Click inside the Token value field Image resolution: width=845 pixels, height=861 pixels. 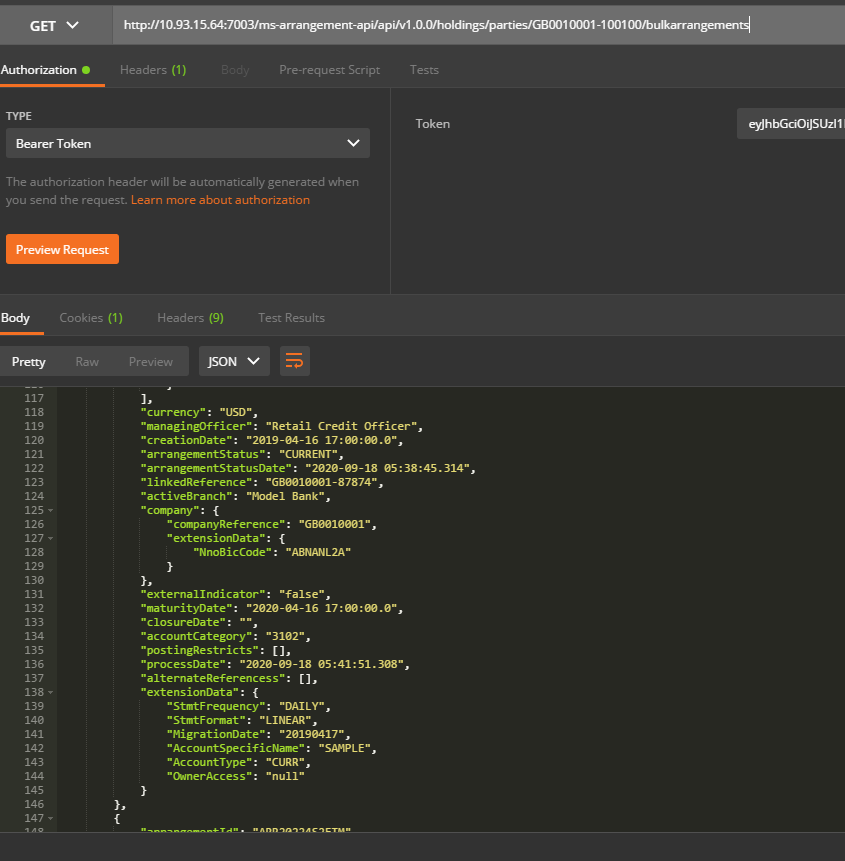click(x=790, y=124)
